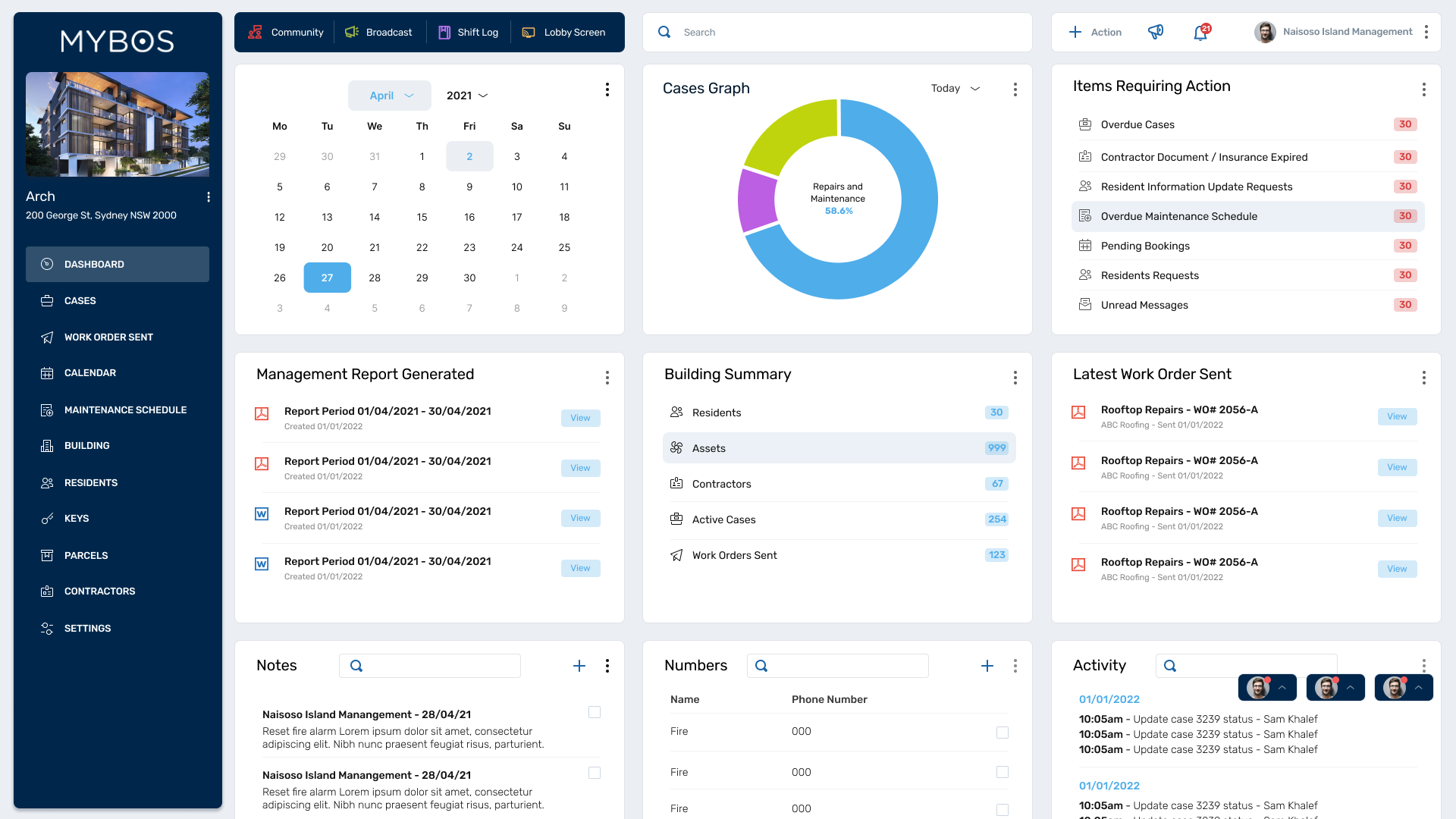Click the notification bell icon
The width and height of the screenshot is (1456, 819).
[x=1200, y=33]
